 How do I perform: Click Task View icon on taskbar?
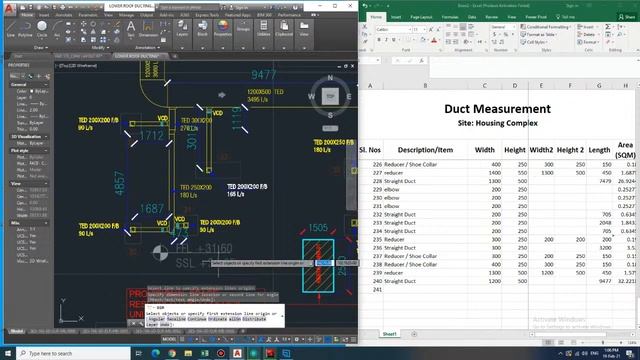tap(138, 353)
